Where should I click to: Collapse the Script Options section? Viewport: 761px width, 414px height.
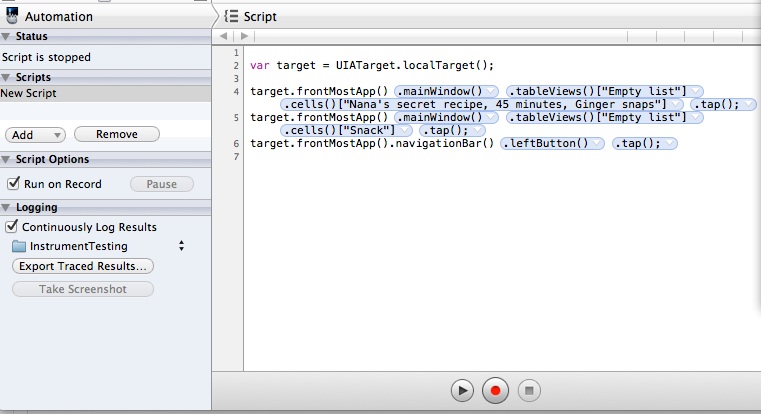6,159
